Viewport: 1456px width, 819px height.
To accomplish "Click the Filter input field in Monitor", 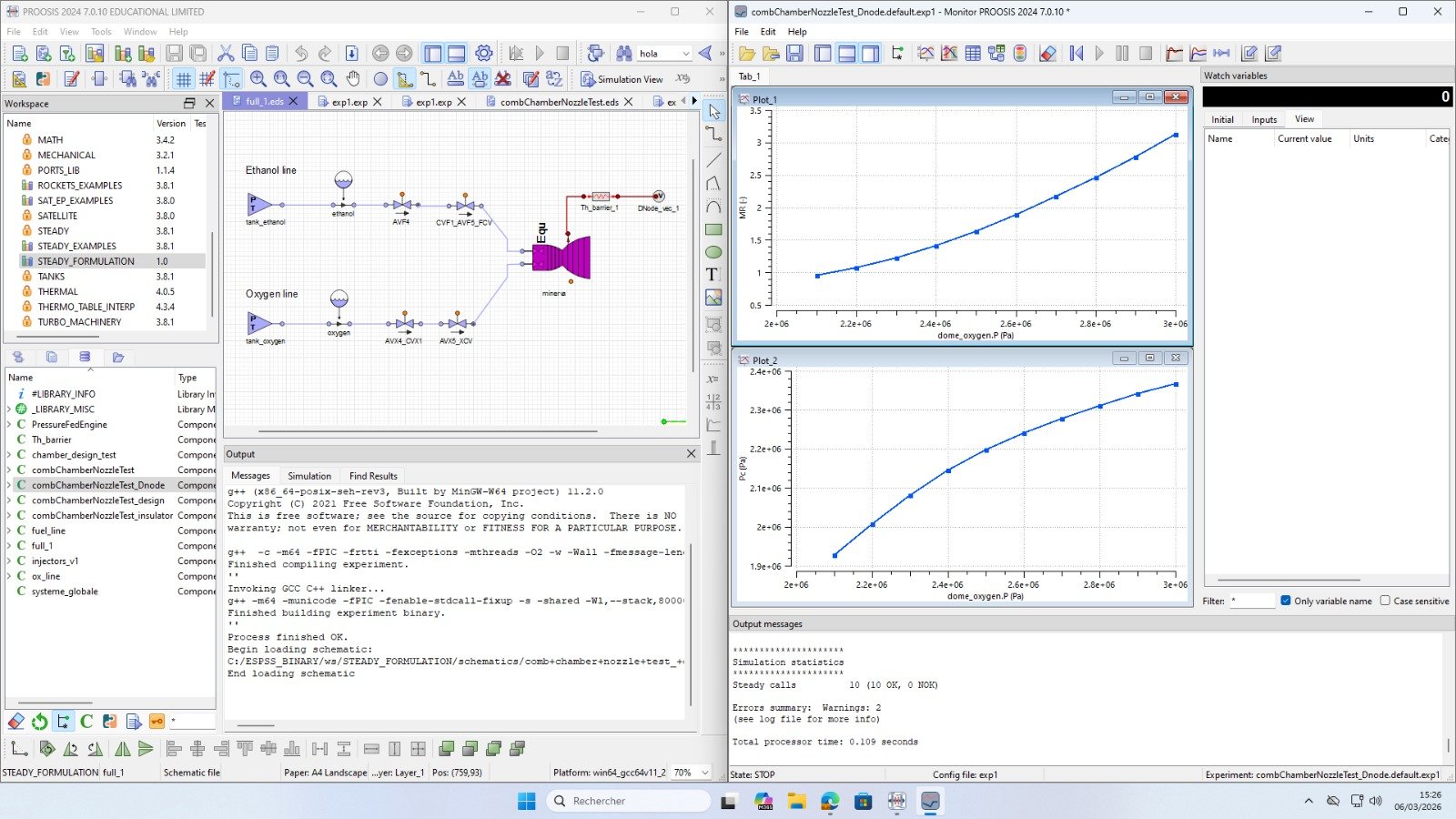I will (1251, 601).
